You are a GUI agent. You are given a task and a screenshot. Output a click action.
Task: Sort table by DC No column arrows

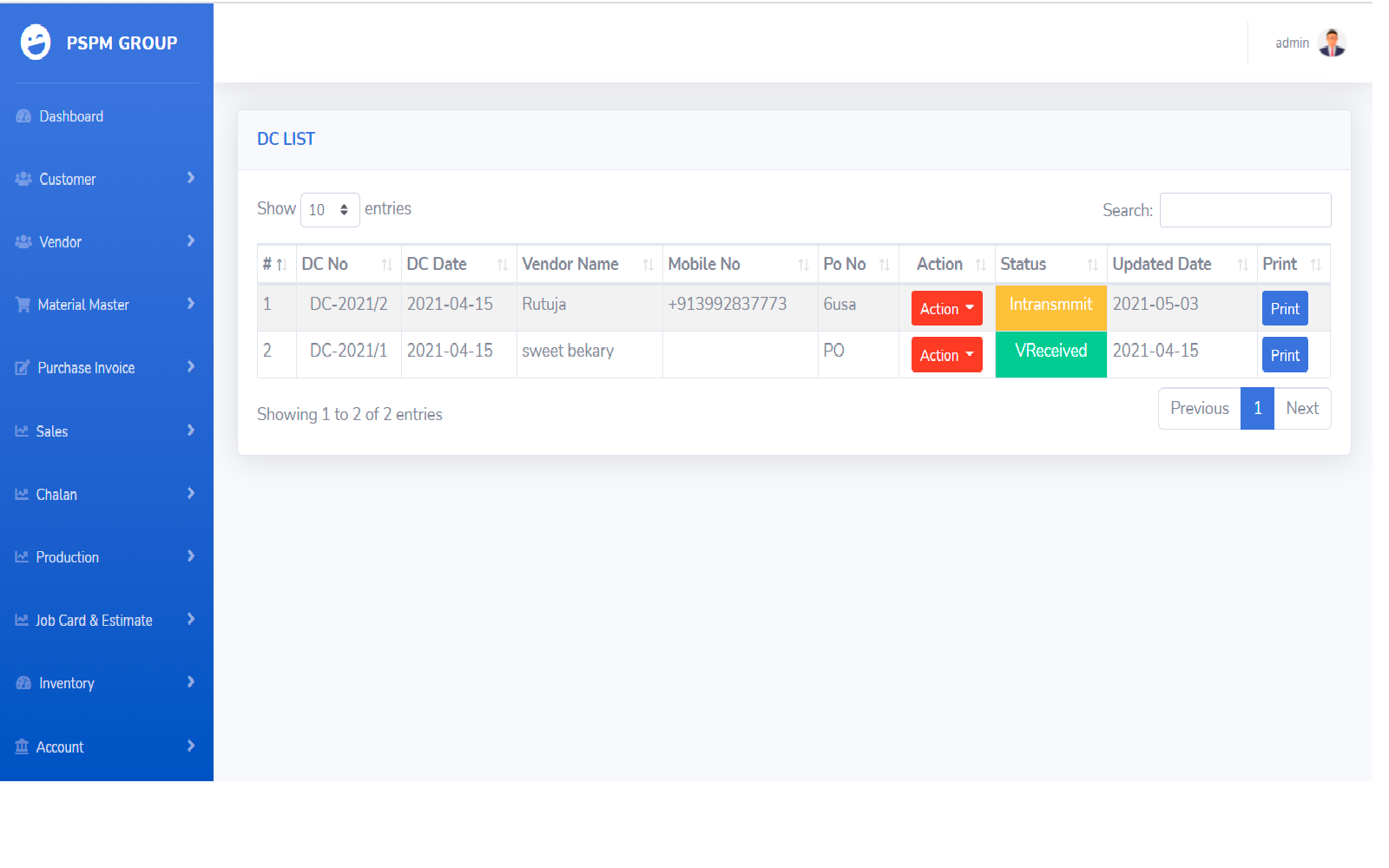pos(386,265)
